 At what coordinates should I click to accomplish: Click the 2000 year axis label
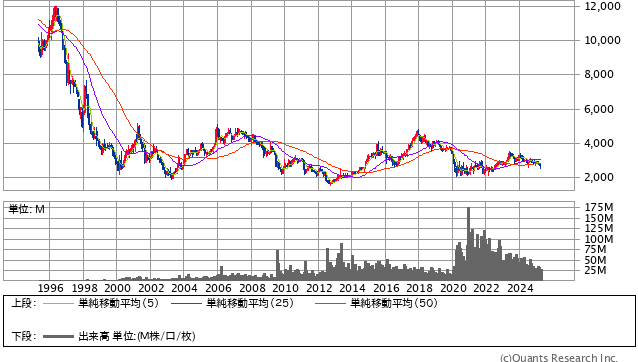pos(117,288)
